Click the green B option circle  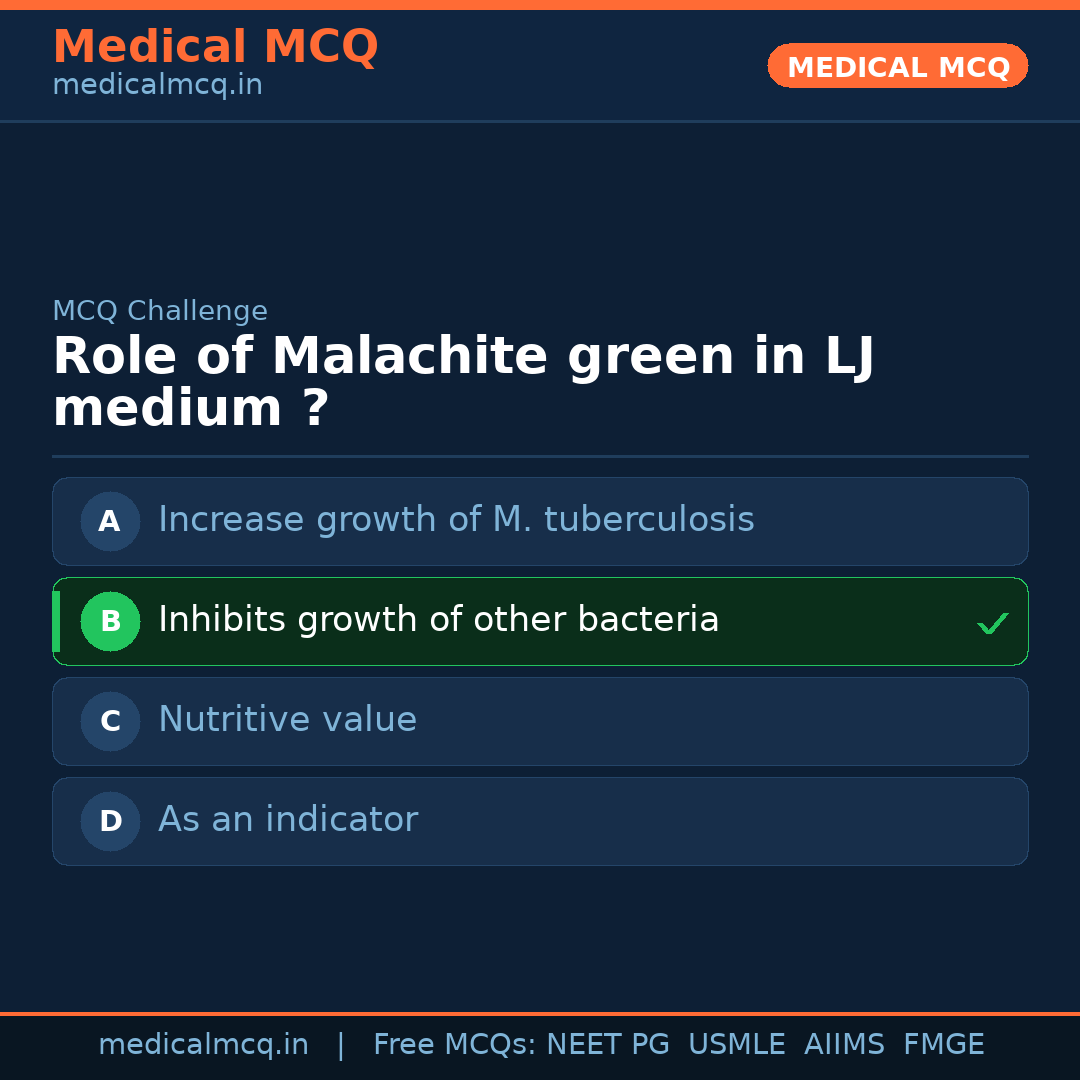click(x=110, y=621)
